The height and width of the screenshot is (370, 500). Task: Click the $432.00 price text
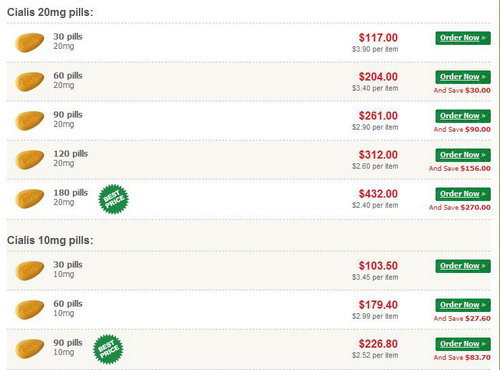click(x=378, y=194)
